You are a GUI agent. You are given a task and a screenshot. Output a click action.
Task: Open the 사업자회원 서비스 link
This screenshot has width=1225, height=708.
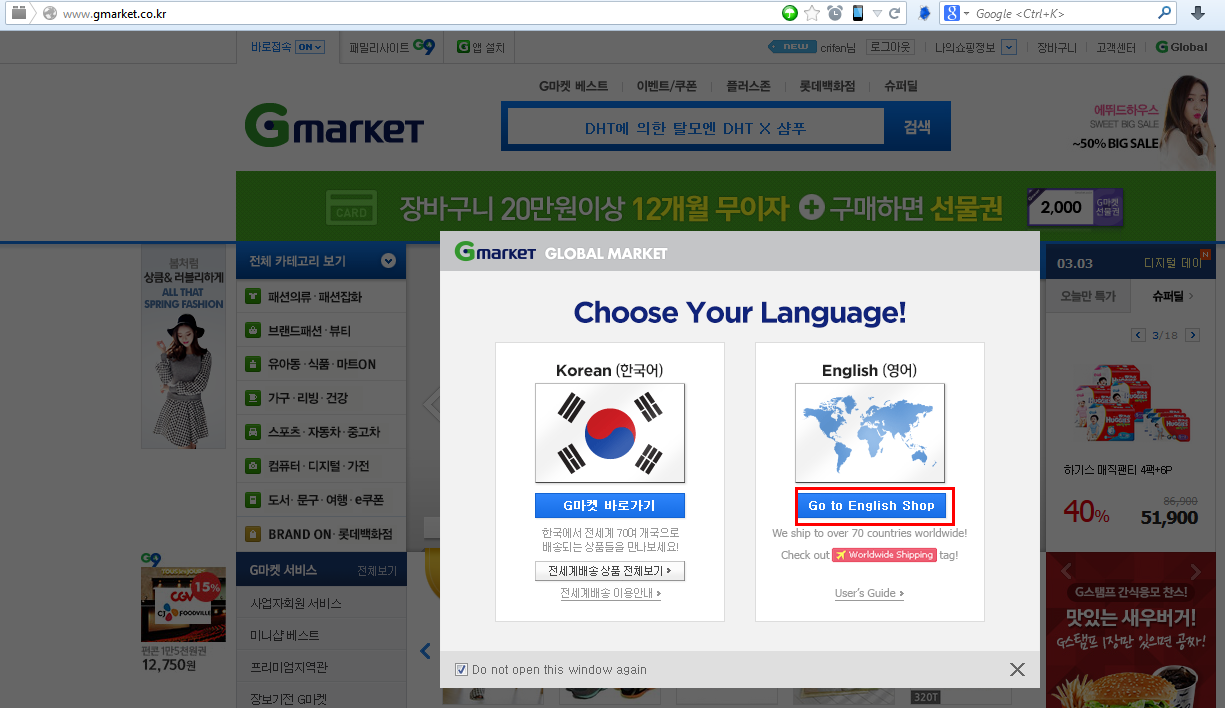296,603
